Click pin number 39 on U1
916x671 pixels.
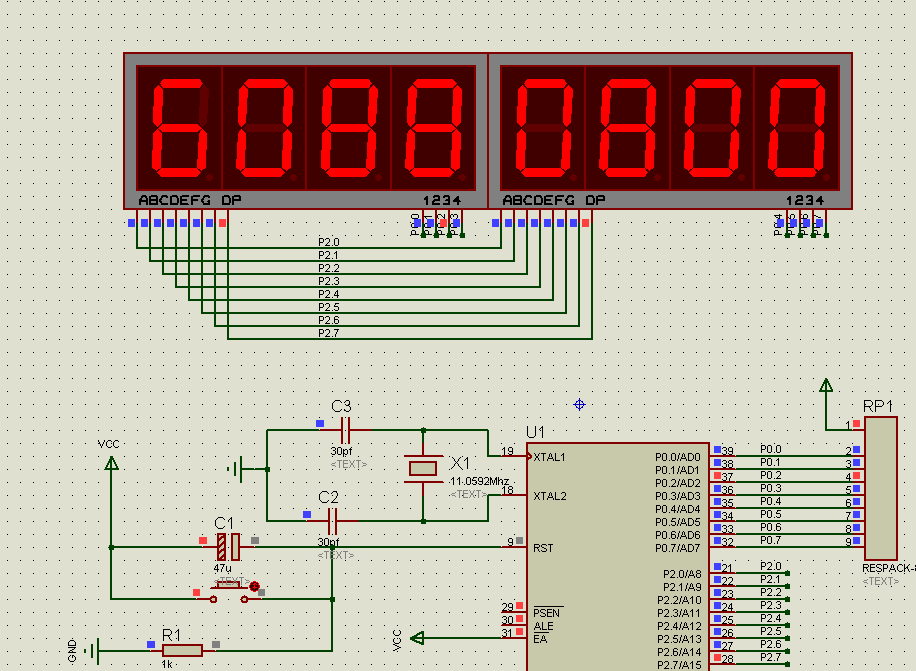(727, 451)
